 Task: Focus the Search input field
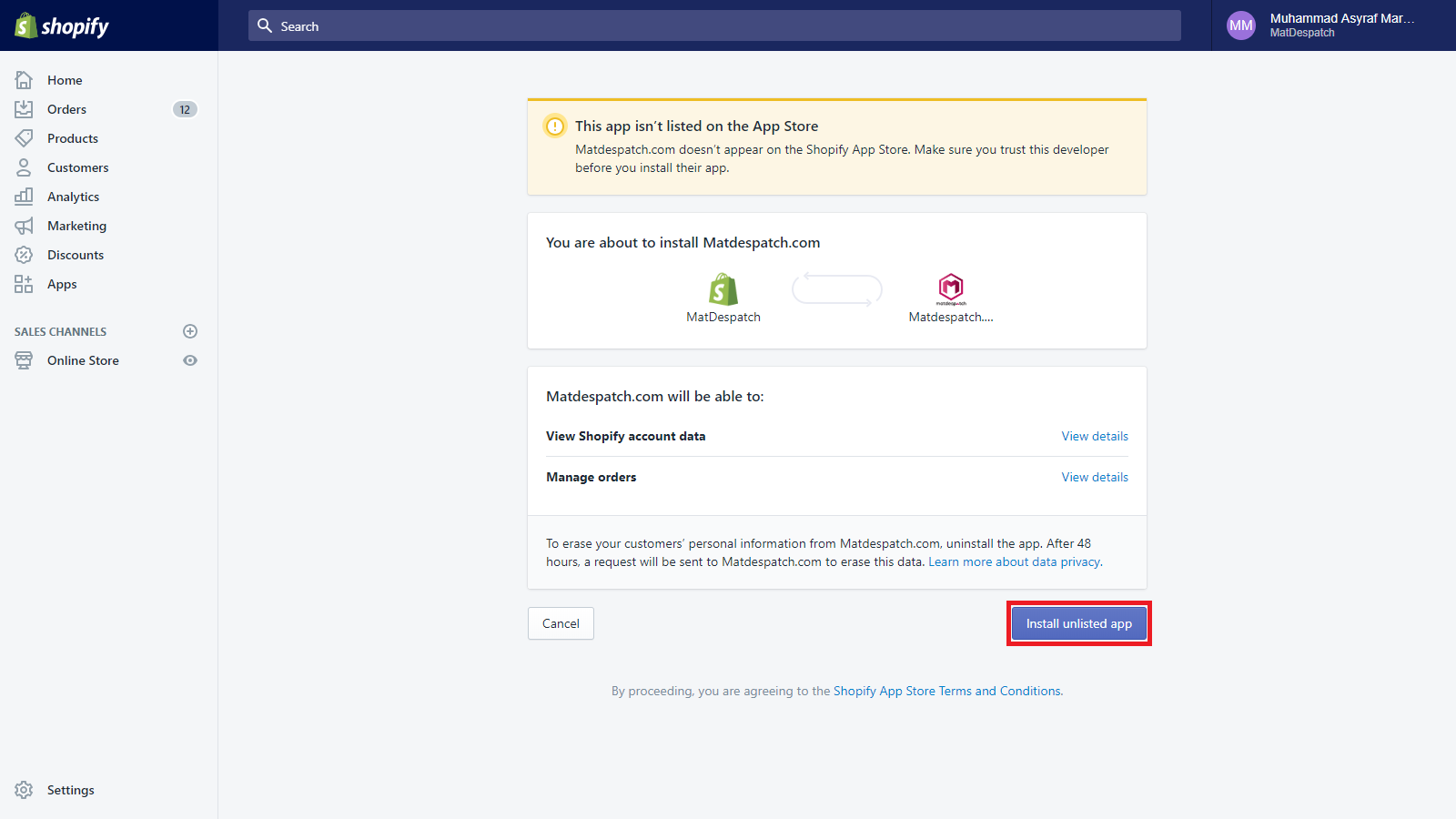click(x=714, y=25)
